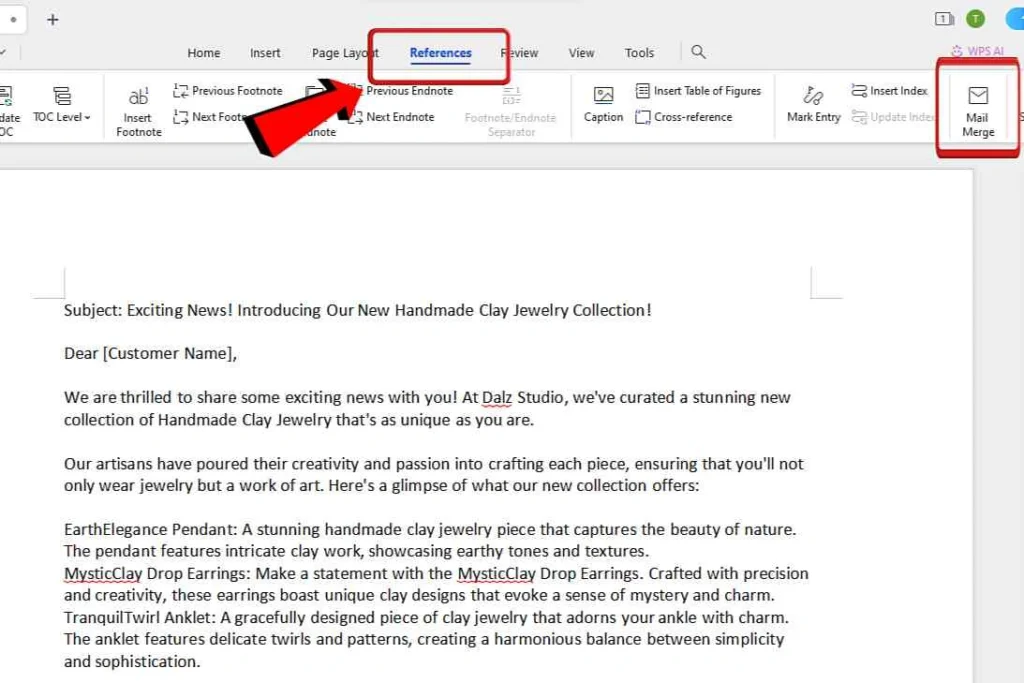1024x683 pixels.
Task: Click the search magnifier icon
Action: [698, 52]
